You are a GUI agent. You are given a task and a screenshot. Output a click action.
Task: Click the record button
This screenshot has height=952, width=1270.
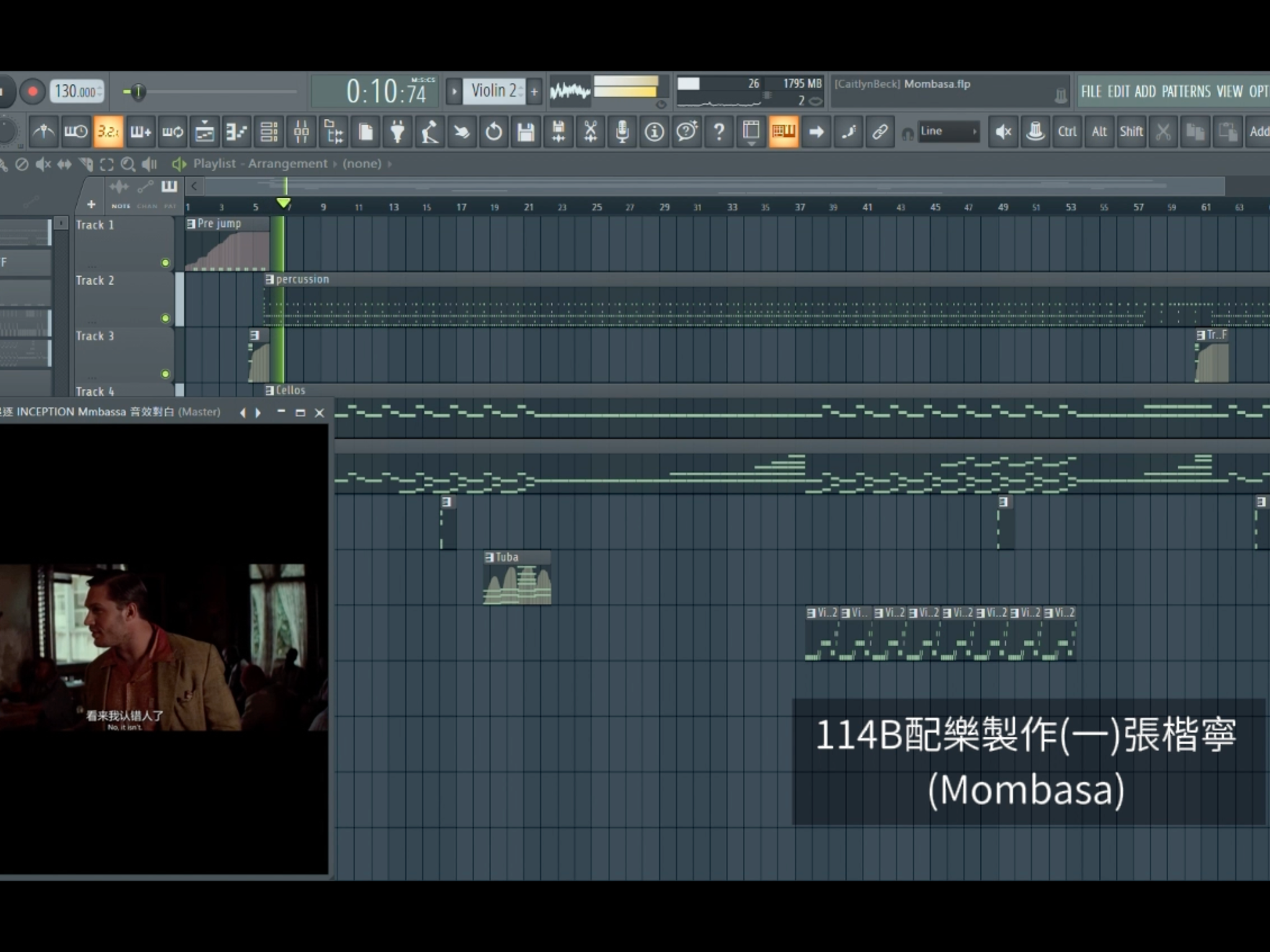click(x=32, y=92)
